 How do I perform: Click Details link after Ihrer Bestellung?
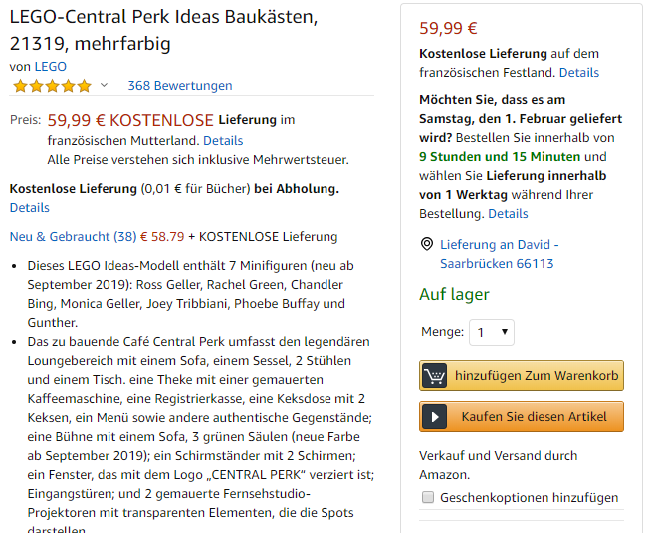[508, 213]
